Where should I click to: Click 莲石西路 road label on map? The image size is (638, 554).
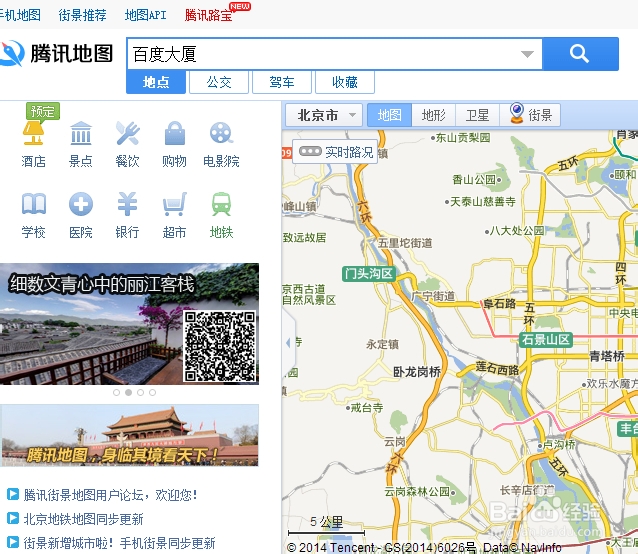click(497, 368)
